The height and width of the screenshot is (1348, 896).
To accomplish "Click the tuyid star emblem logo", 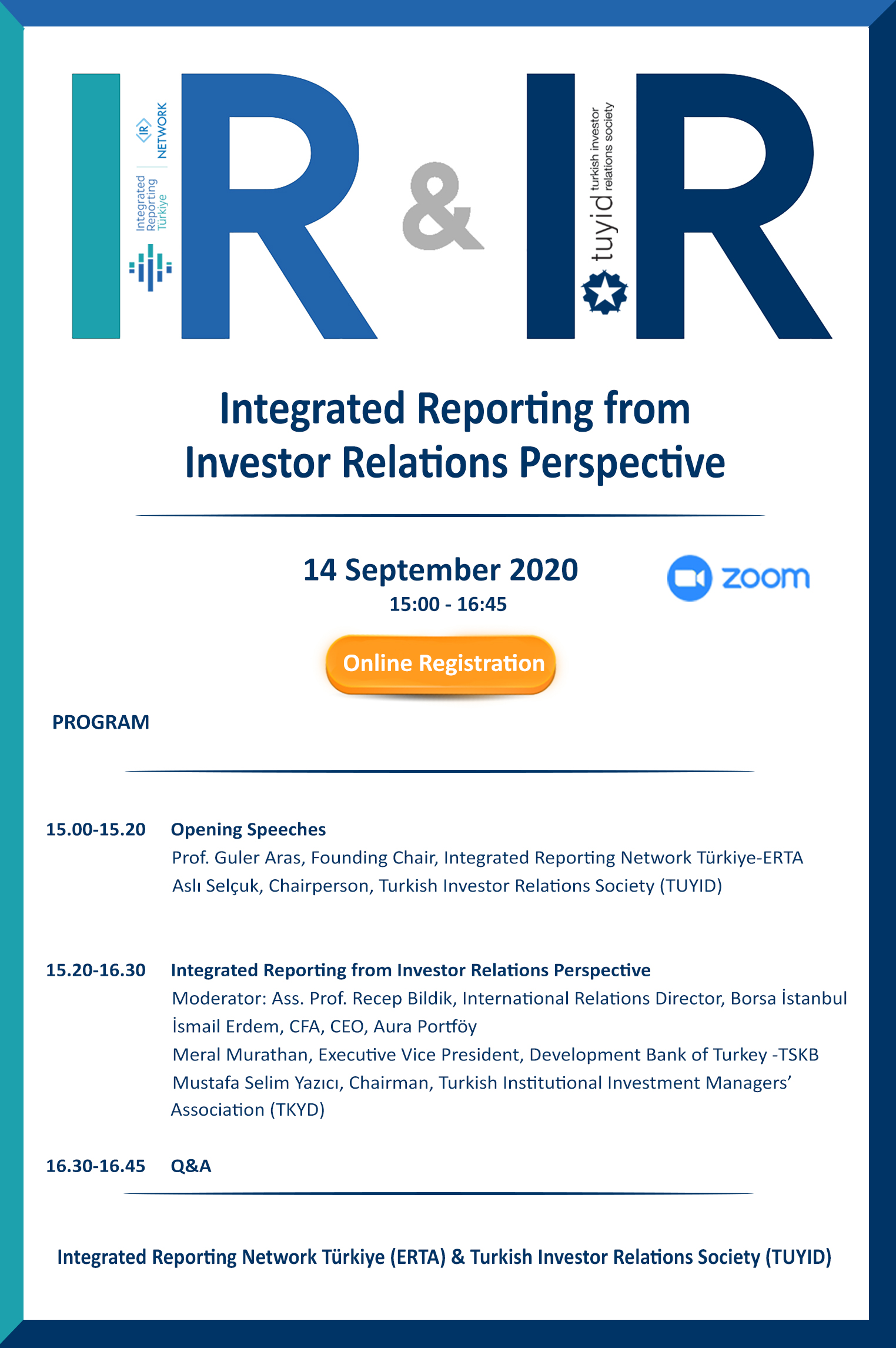I will tap(604, 292).
